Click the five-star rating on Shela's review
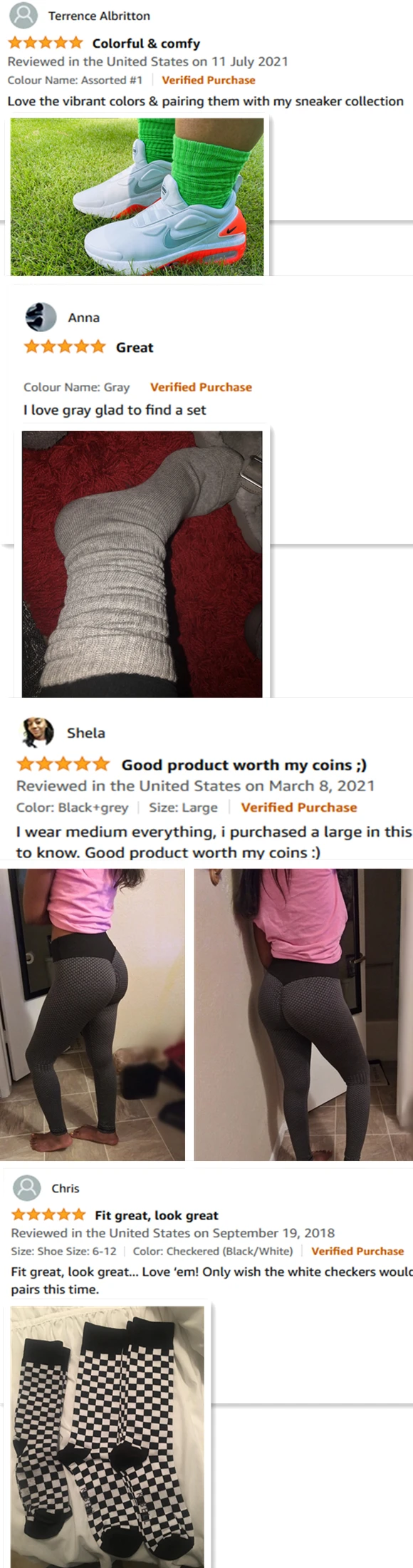 coord(63,765)
